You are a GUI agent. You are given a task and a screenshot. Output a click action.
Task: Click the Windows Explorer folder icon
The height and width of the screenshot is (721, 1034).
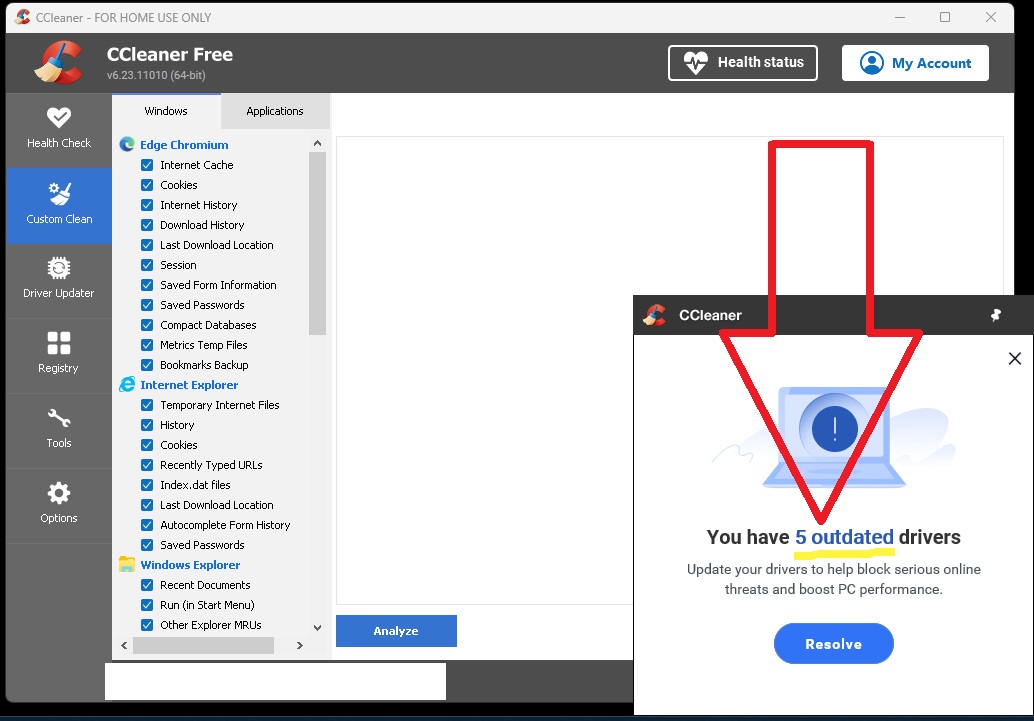[127, 565]
